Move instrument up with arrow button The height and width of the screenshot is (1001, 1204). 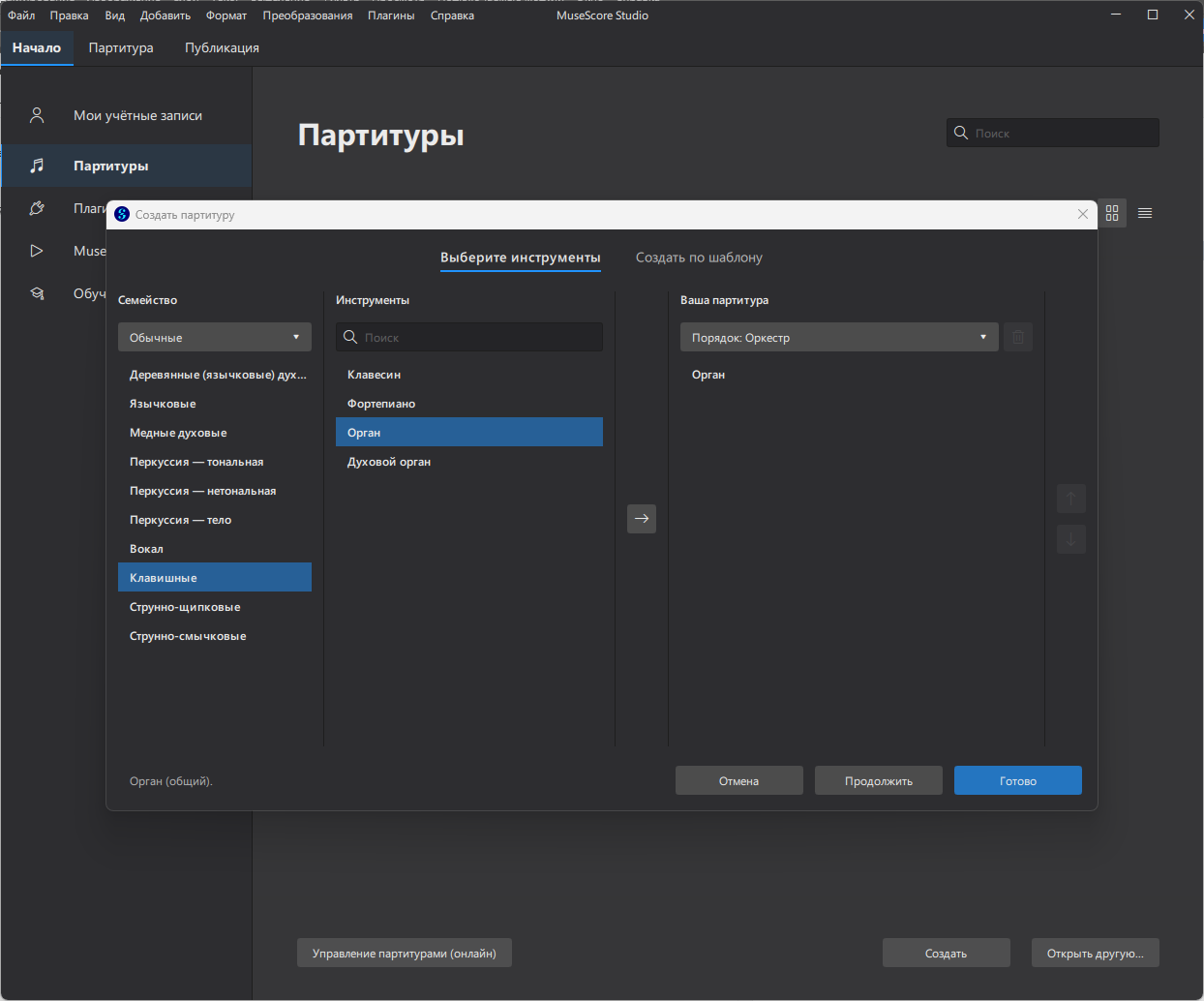tap(1070, 499)
